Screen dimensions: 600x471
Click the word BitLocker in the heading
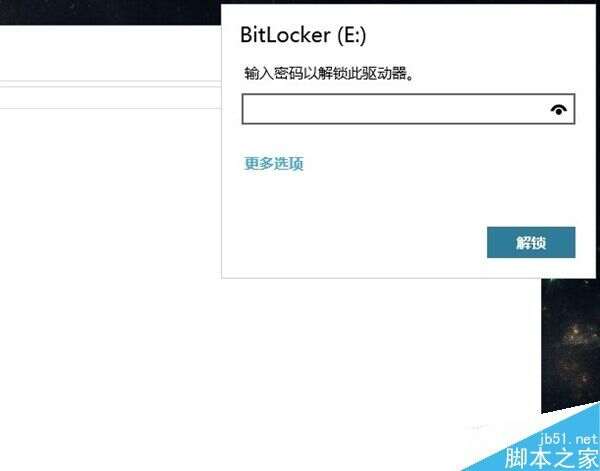click(285, 35)
